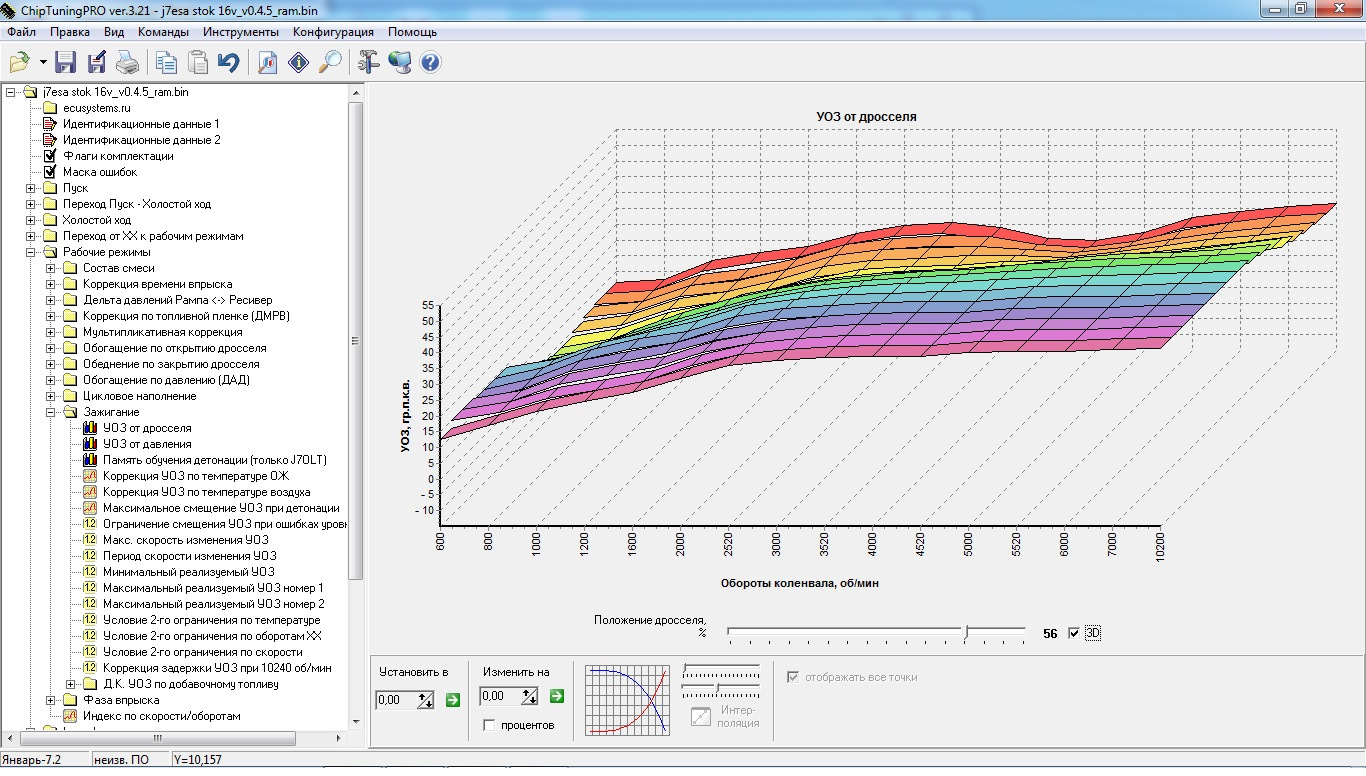Open settings with the wrench and hammer icon
The height and width of the screenshot is (776, 1366).
tap(368, 63)
